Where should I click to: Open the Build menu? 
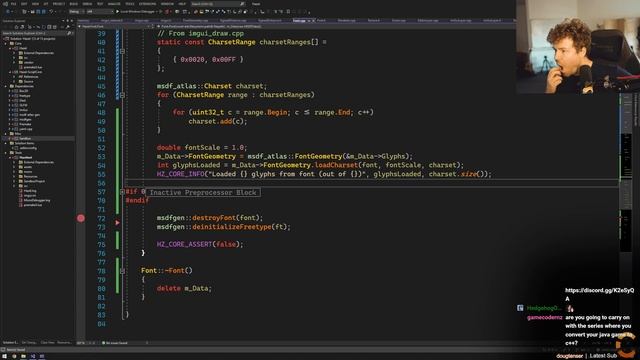pyautogui.click(x=73, y=4)
